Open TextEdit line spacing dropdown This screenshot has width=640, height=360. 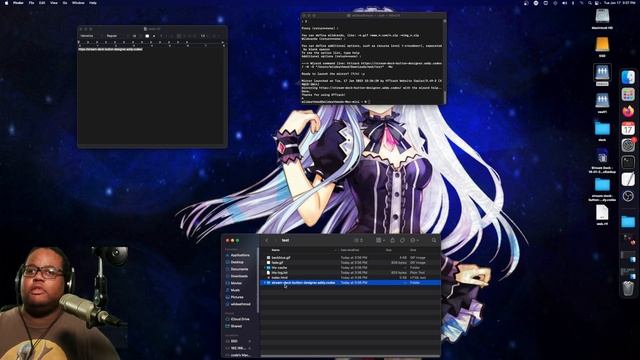click(x=204, y=36)
